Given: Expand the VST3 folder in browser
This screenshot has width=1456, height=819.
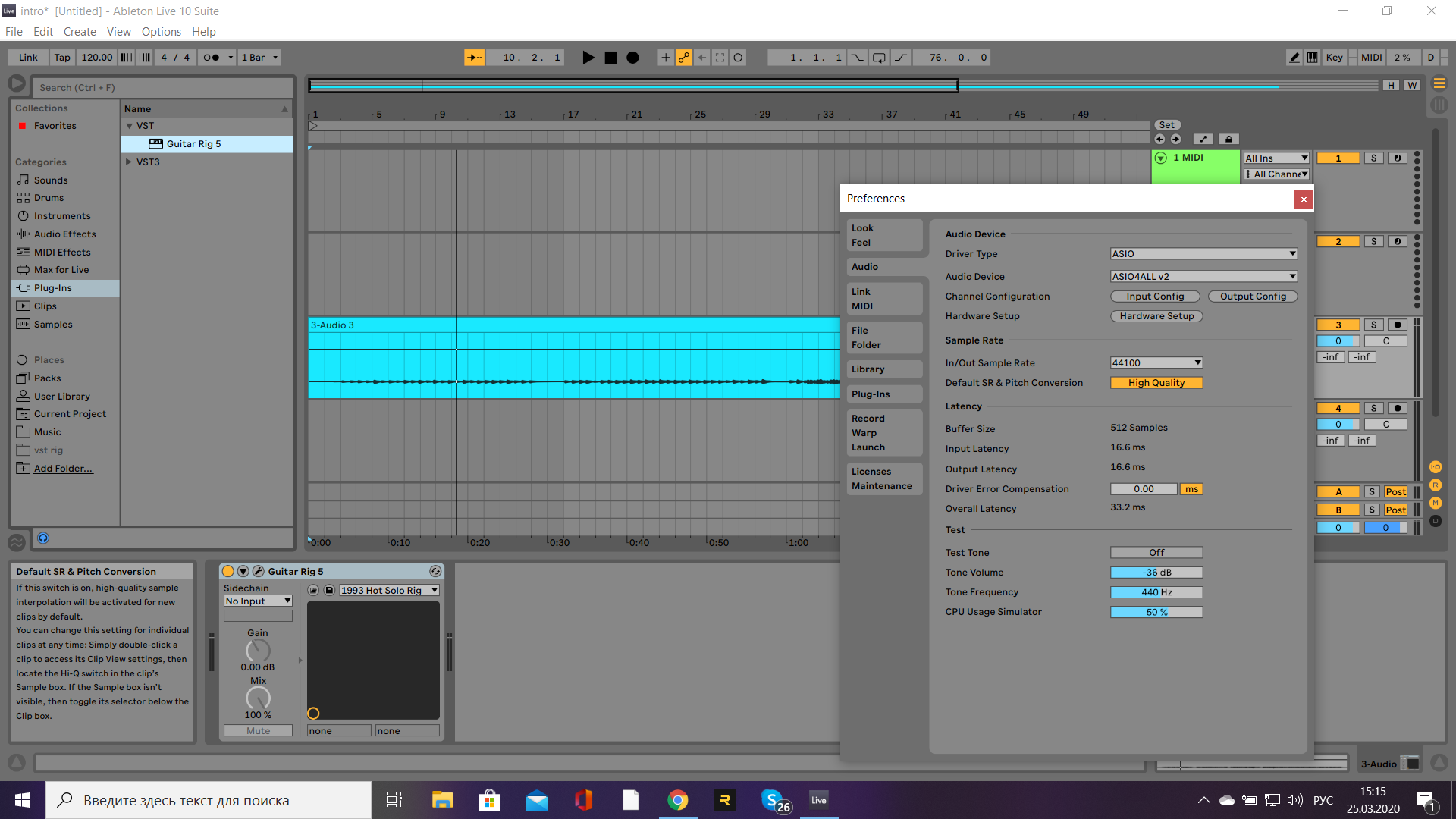Looking at the screenshot, I should (x=129, y=162).
